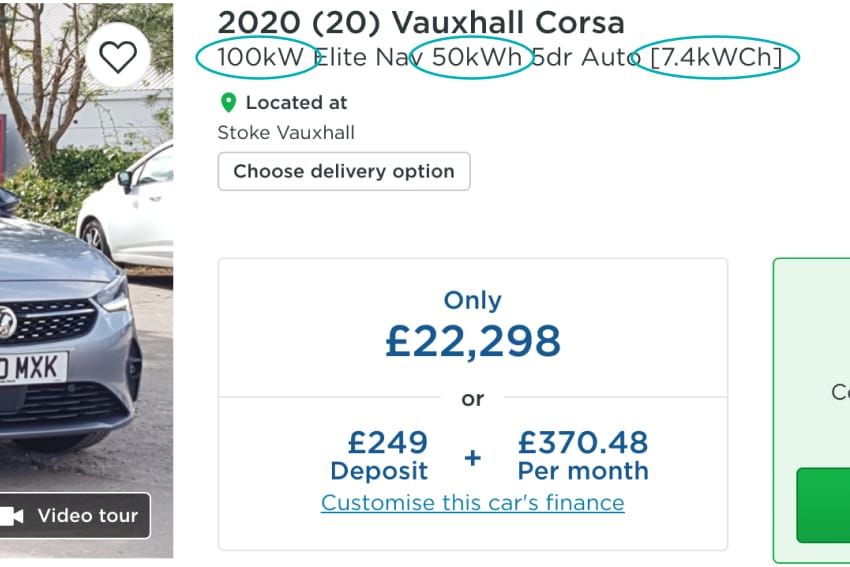This screenshot has width=850, height=567.
Task: Click the Located at label
Action: 296,102
